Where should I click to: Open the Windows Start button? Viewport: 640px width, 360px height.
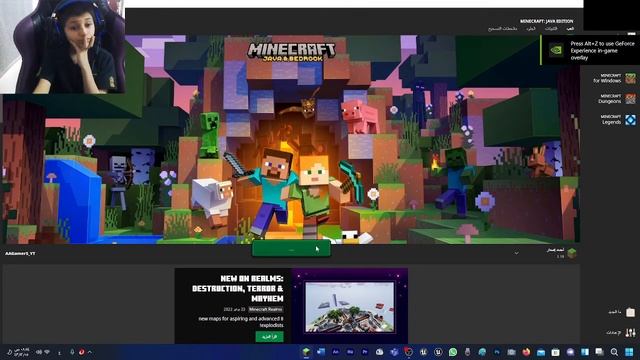pyautogui.click(x=629, y=352)
